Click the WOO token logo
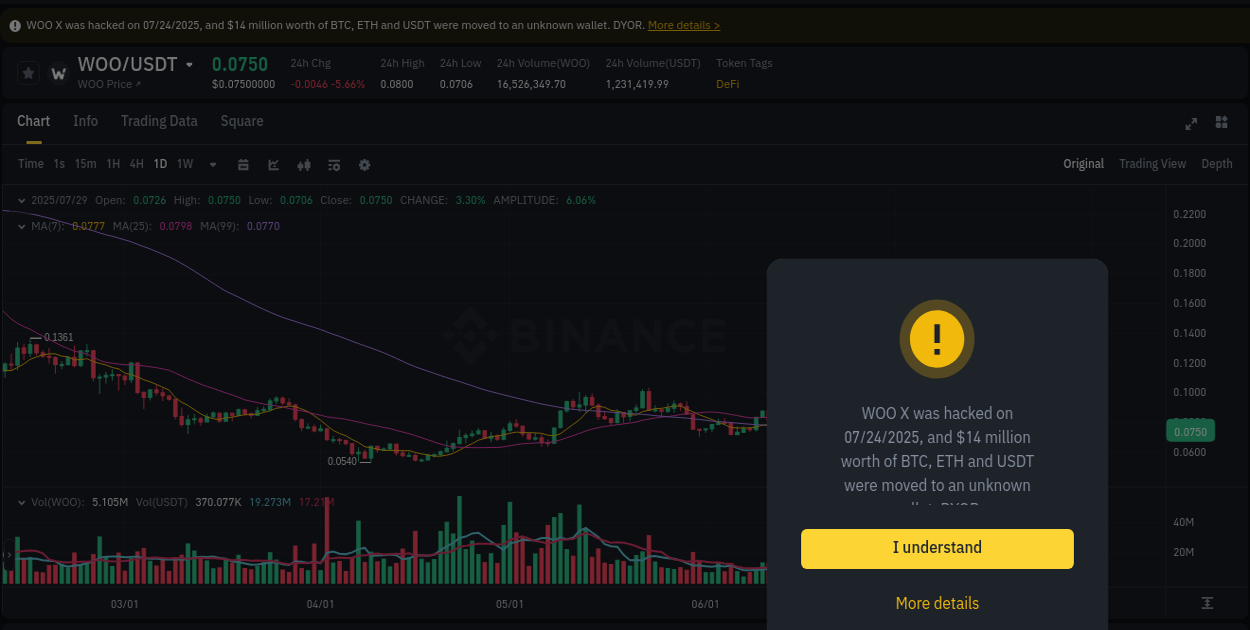Screen dimensions: 1250x630 point(58,72)
